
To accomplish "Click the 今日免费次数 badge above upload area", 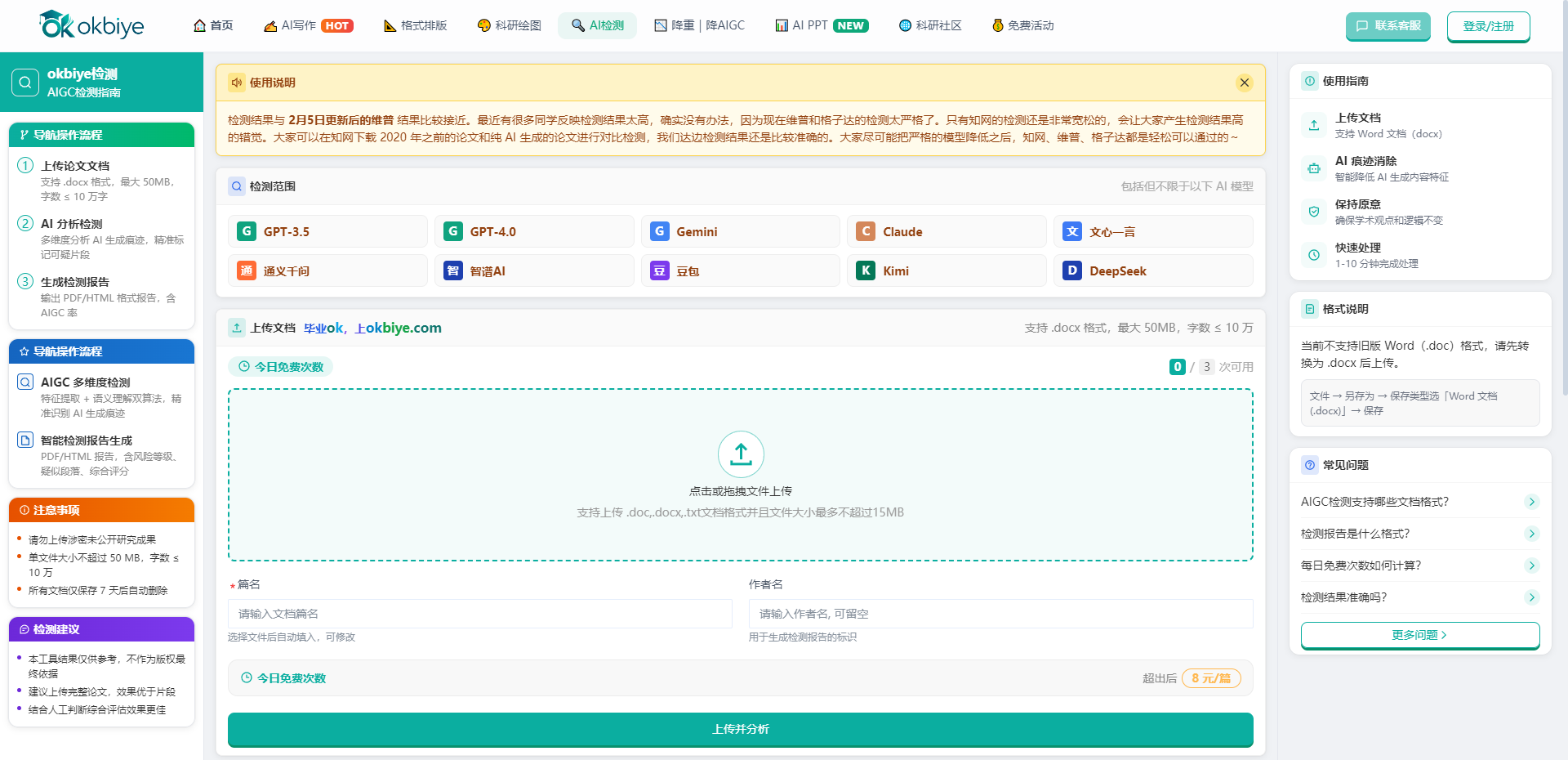I will 281,367.
